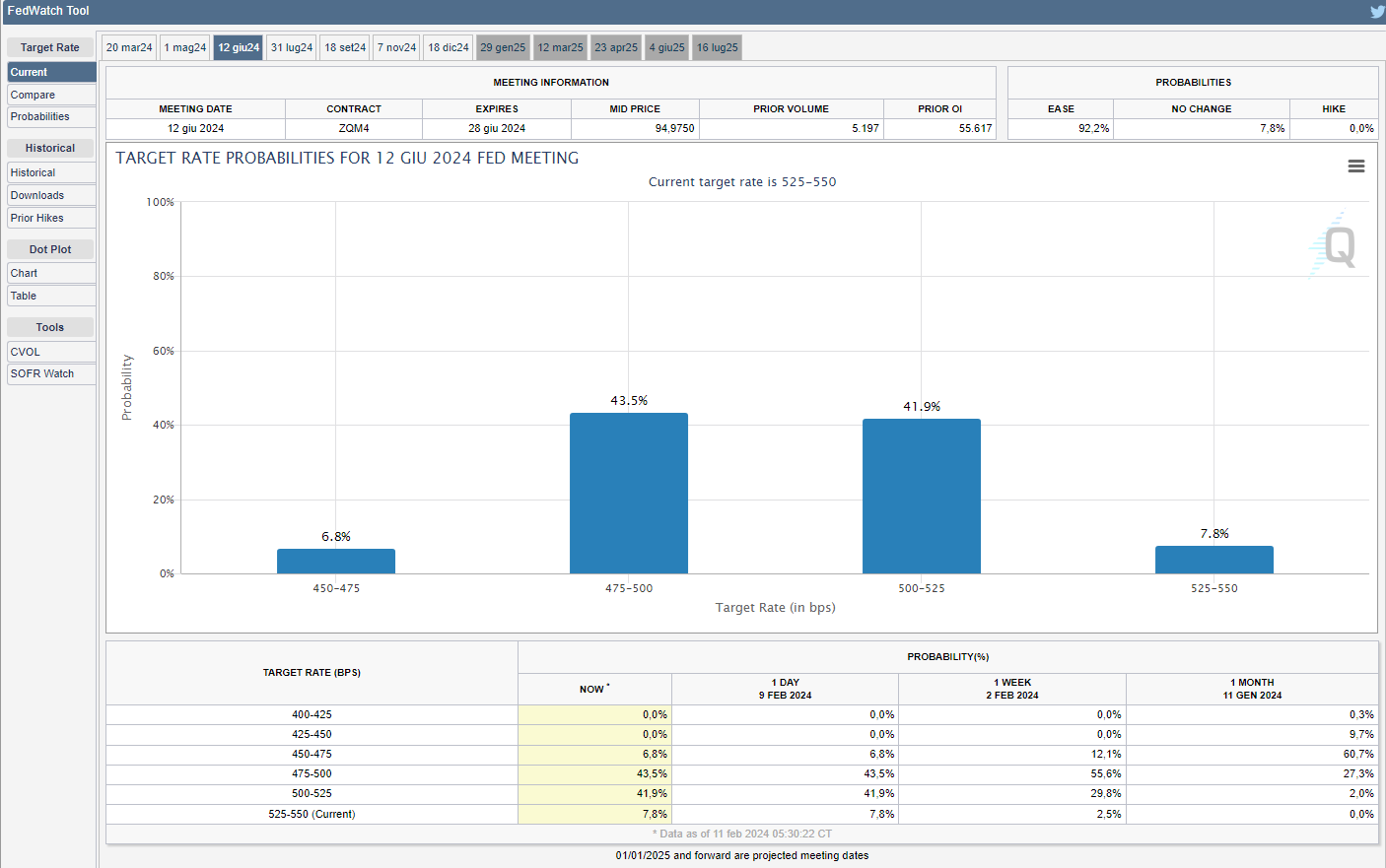Choose the 16 lug25 meeting tab

(717, 47)
